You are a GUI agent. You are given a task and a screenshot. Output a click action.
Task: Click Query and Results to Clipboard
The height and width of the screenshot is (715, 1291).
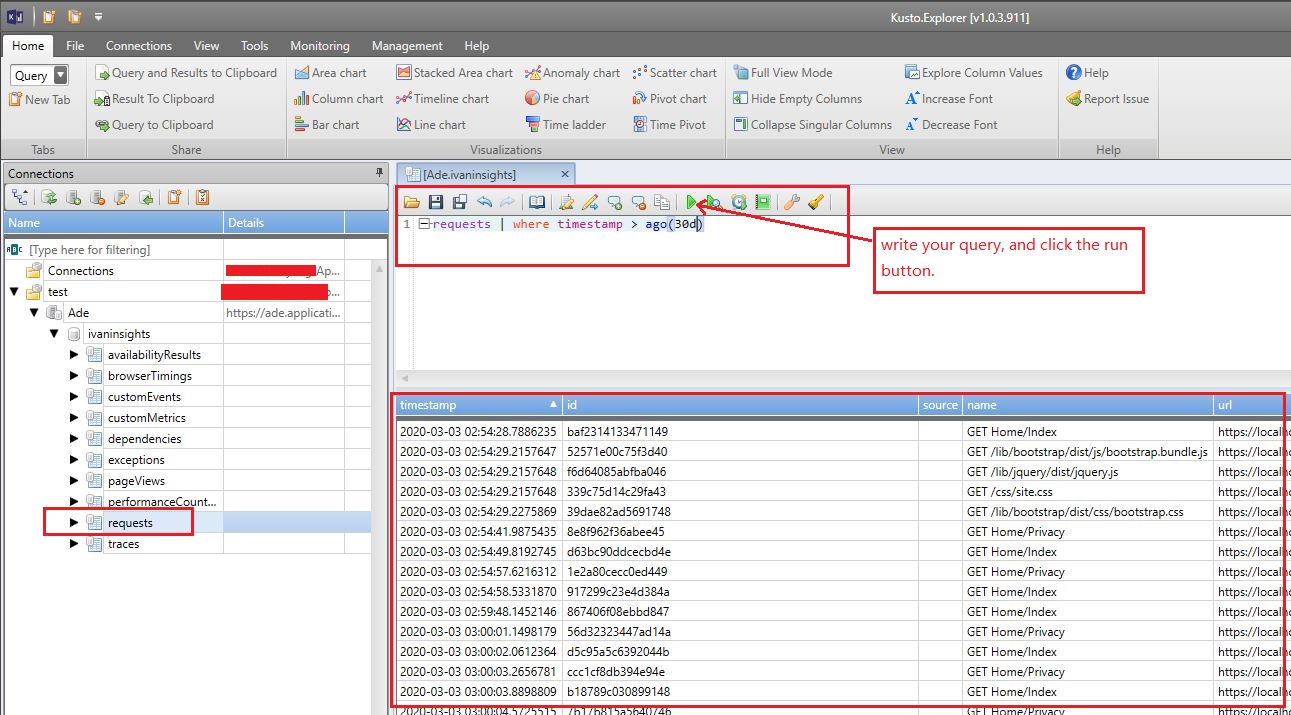tap(186, 73)
